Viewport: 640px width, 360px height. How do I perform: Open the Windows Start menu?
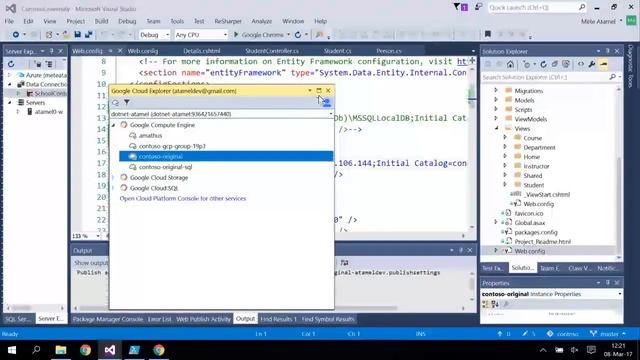click(x=12, y=350)
